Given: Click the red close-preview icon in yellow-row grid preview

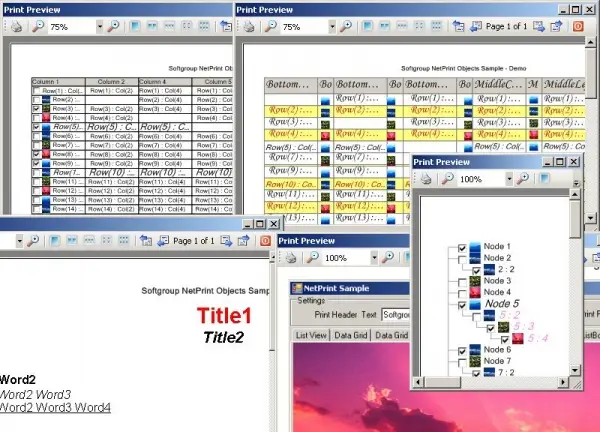Looking at the screenshot, I should point(578,26).
